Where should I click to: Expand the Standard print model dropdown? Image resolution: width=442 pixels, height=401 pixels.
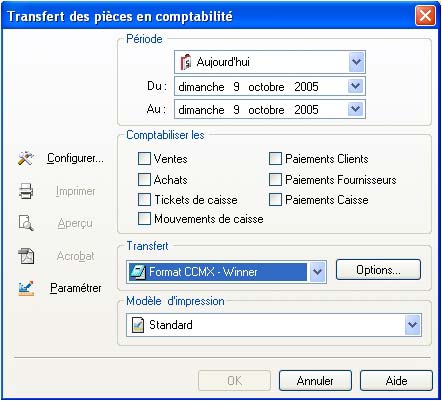pyautogui.click(x=413, y=324)
